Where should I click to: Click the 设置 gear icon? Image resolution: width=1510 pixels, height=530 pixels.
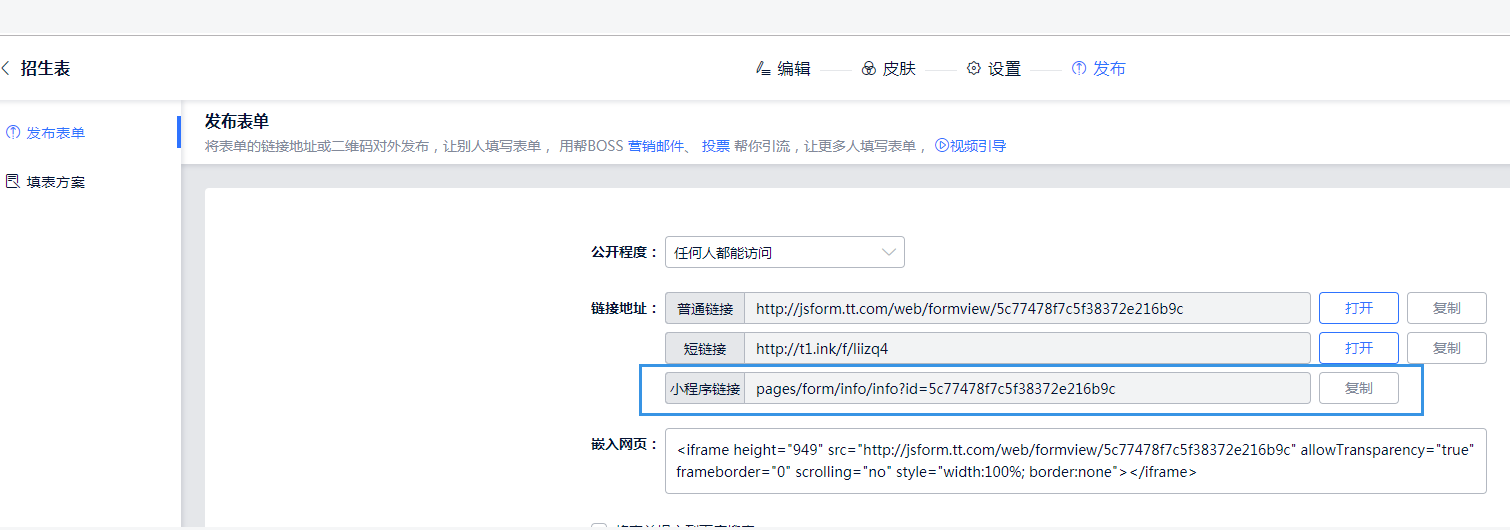973,69
